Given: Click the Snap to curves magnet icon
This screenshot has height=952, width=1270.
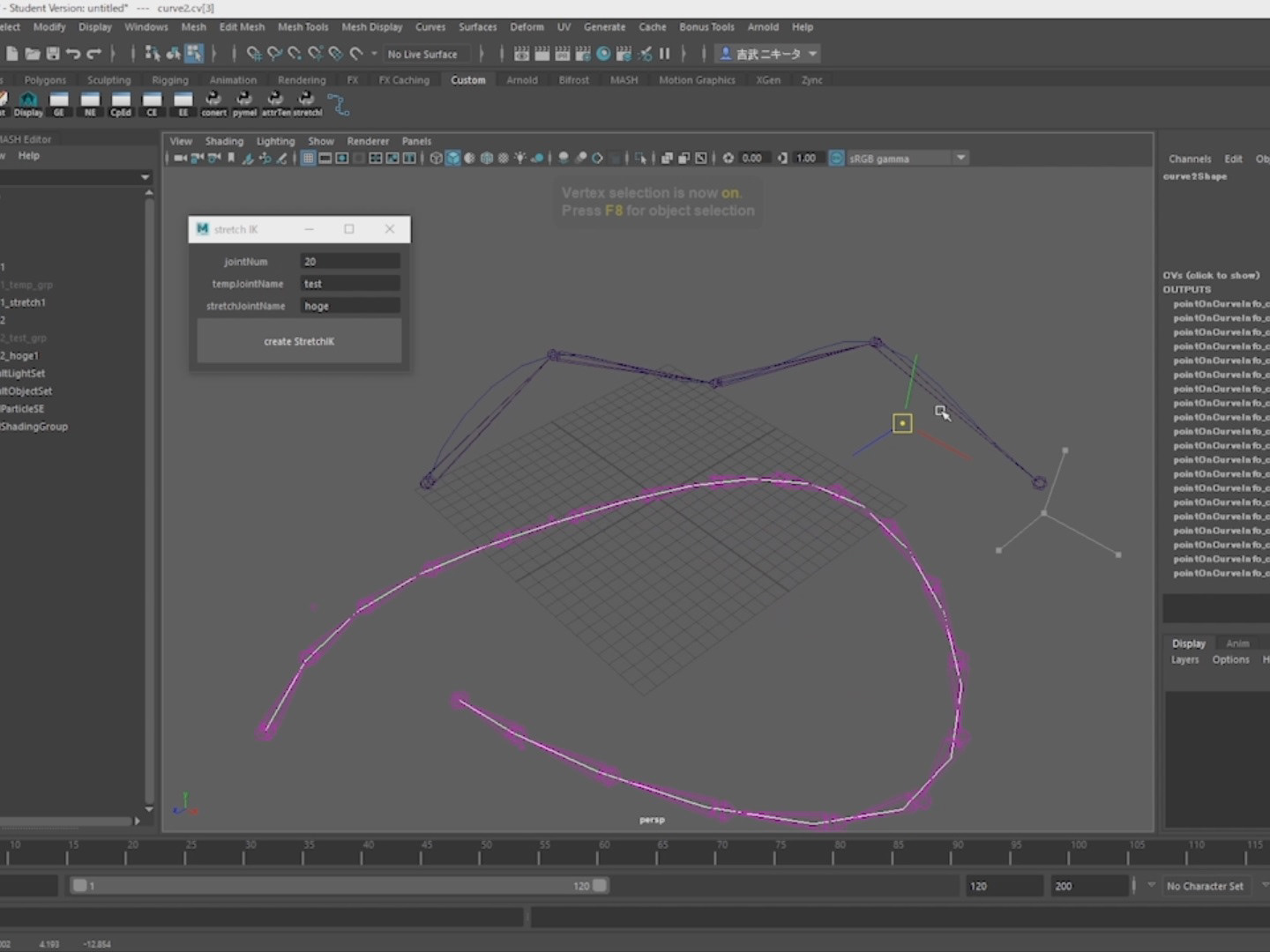Looking at the screenshot, I should tap(274, 54).
